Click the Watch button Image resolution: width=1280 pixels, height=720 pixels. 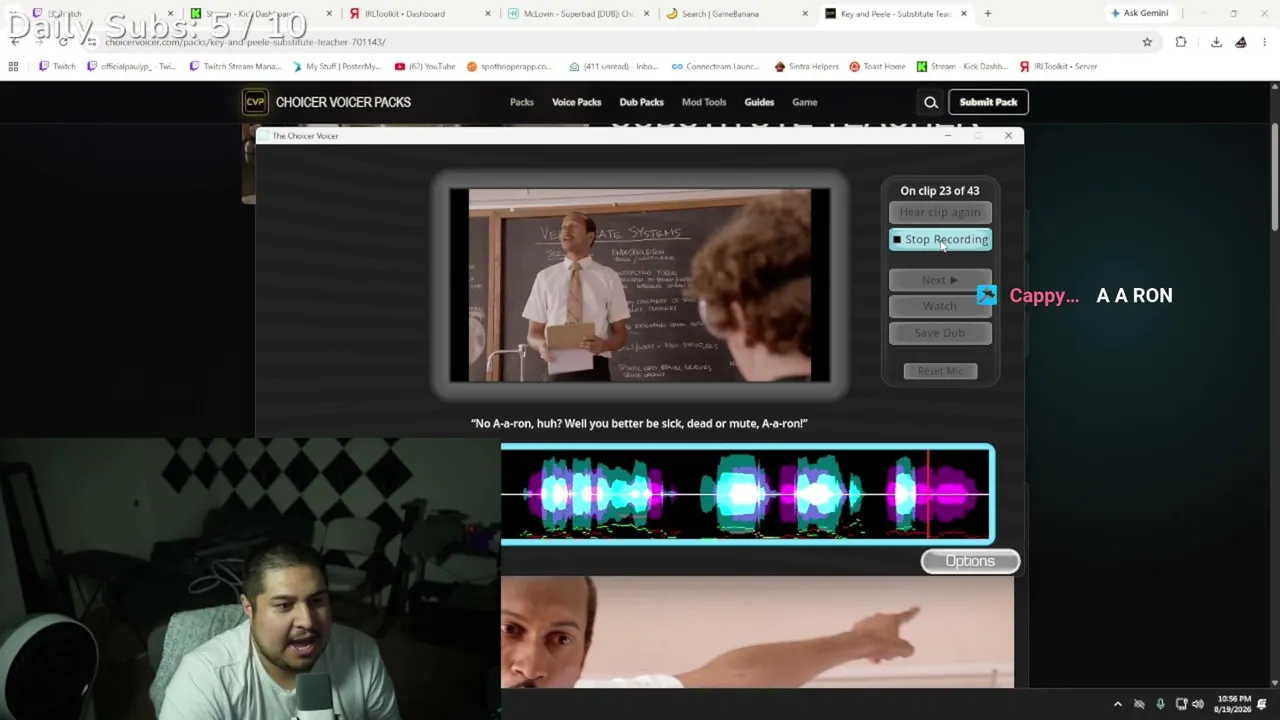(940, 306)
